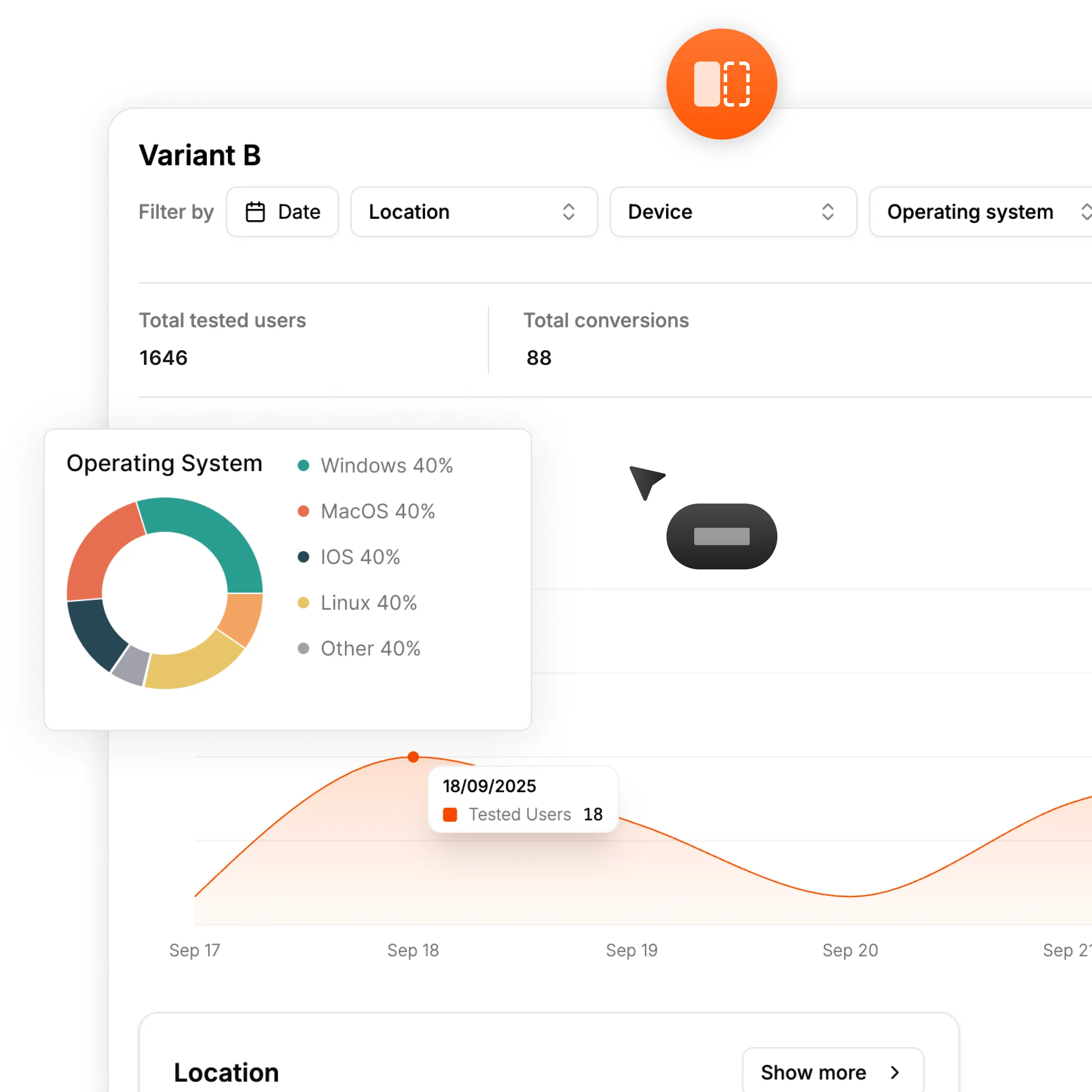Viewport: 1092px width, 1092px height.
Task: Click the calendar icon in Date filter
Action: pyautogui.click(x=255, y=212)
